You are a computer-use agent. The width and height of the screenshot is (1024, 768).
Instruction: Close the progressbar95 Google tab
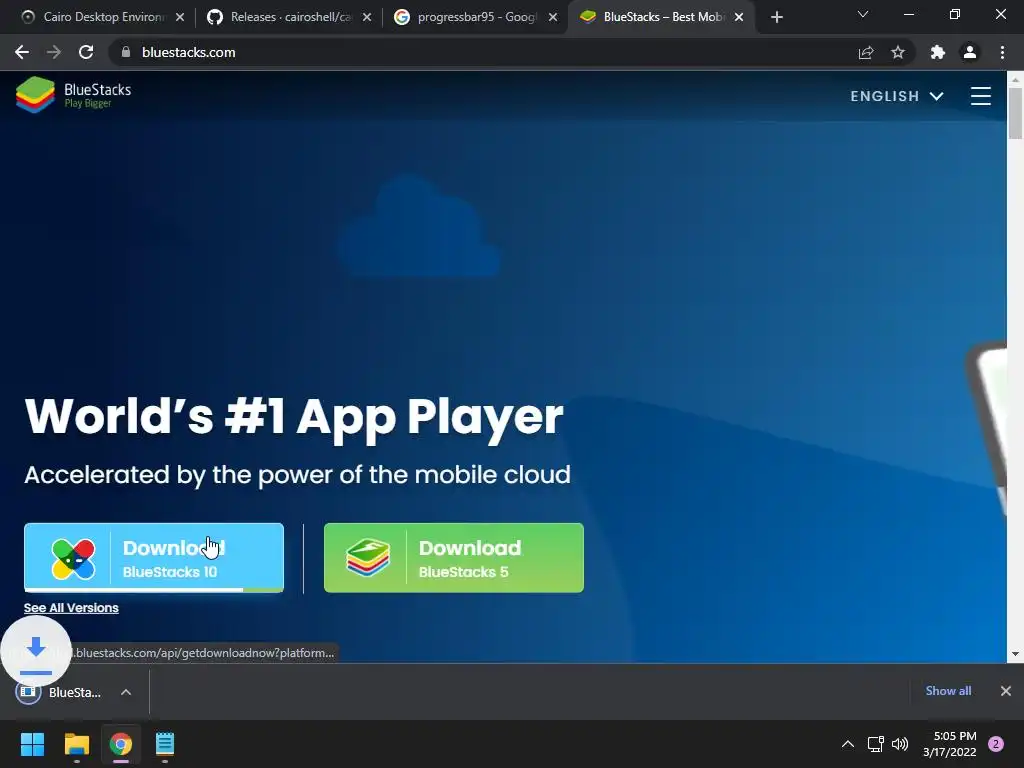coord(553,17)
